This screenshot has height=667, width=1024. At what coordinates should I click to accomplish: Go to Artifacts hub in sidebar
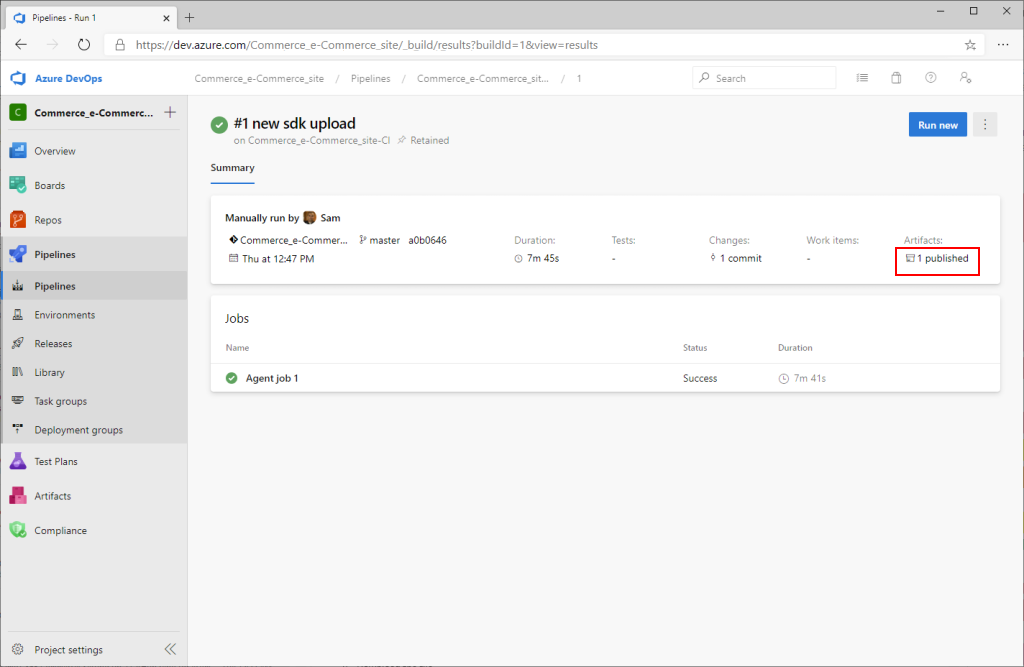pyautogui.click(x=52, y=496)
